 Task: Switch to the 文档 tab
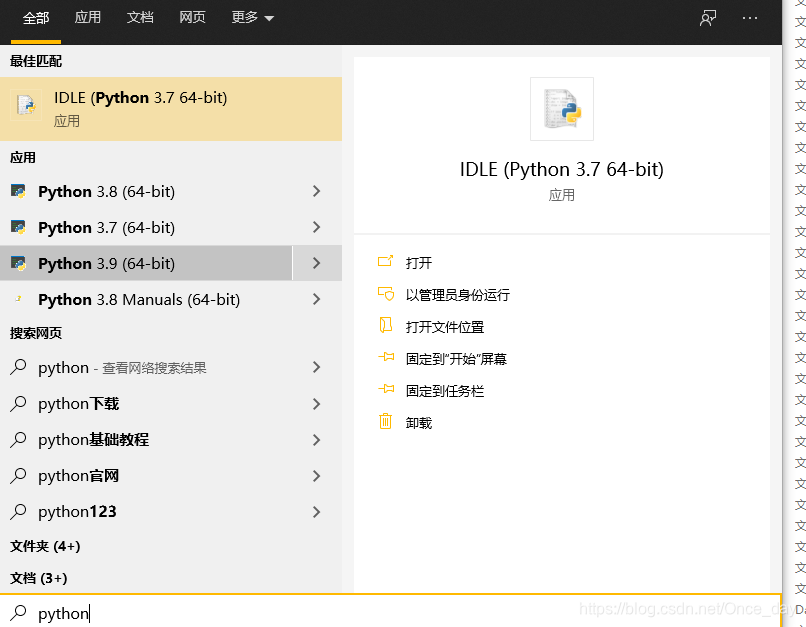click(140, 17)
